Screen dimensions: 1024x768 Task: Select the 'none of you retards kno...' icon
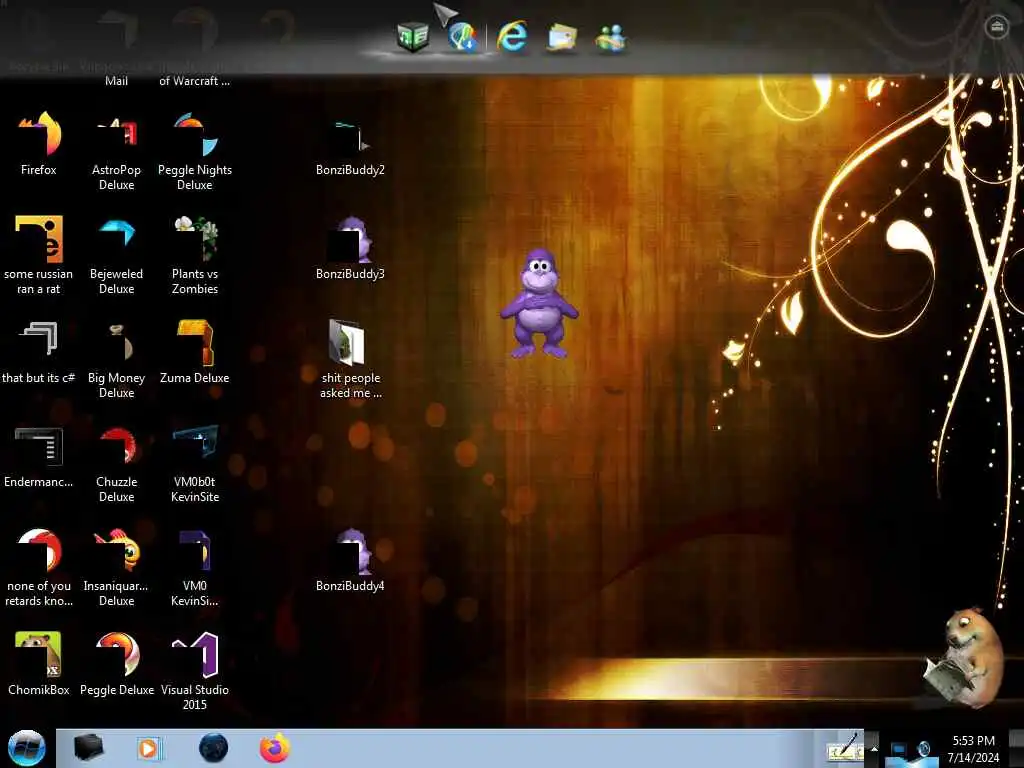coord(39,567)
